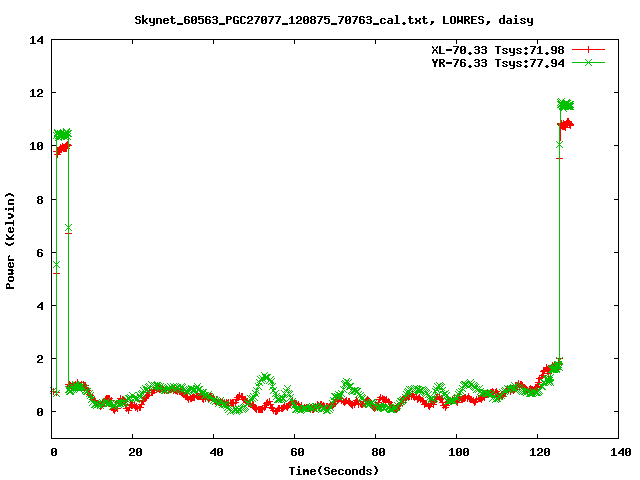Click x-axis tick label '100'
The height and width of the screenshot is (480, 640).
click(459, 452)
